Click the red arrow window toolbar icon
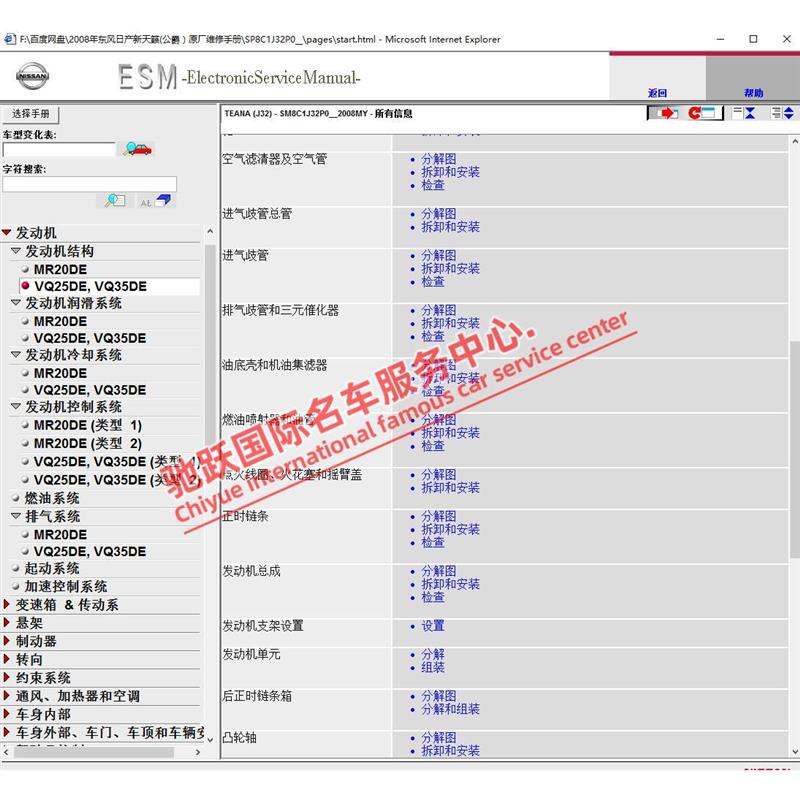The width and height of the screenshot is (800, 800). pyautogui.click(x=666, y=113)
